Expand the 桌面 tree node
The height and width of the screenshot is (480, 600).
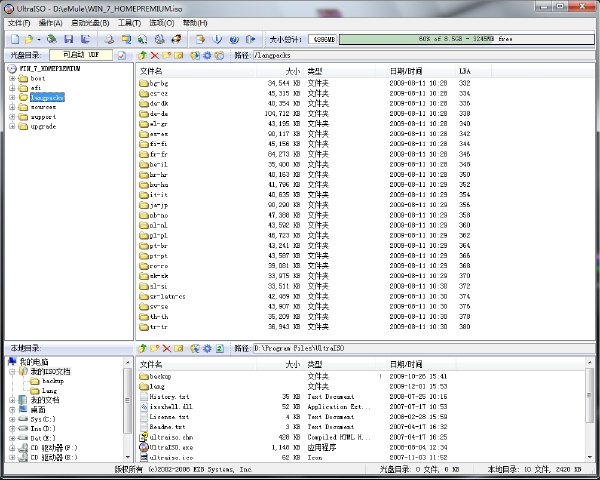click(12, 410)
